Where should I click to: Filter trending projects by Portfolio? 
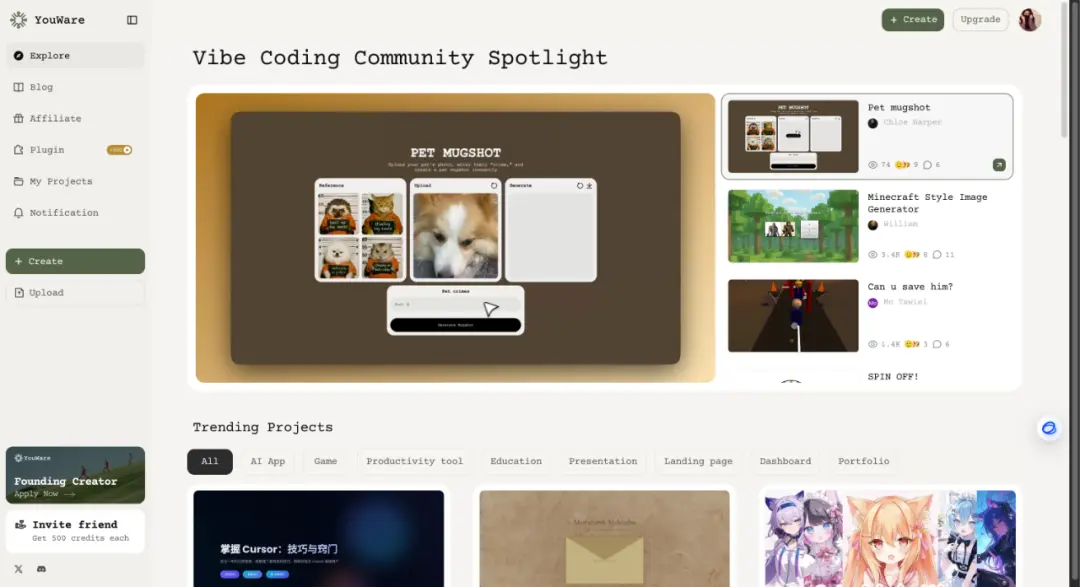tap(864, 462)
